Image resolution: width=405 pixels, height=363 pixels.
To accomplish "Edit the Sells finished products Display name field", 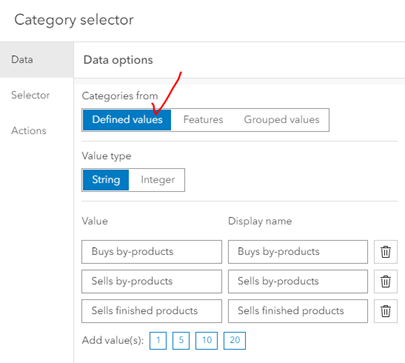I will click(x=298, y=311).
